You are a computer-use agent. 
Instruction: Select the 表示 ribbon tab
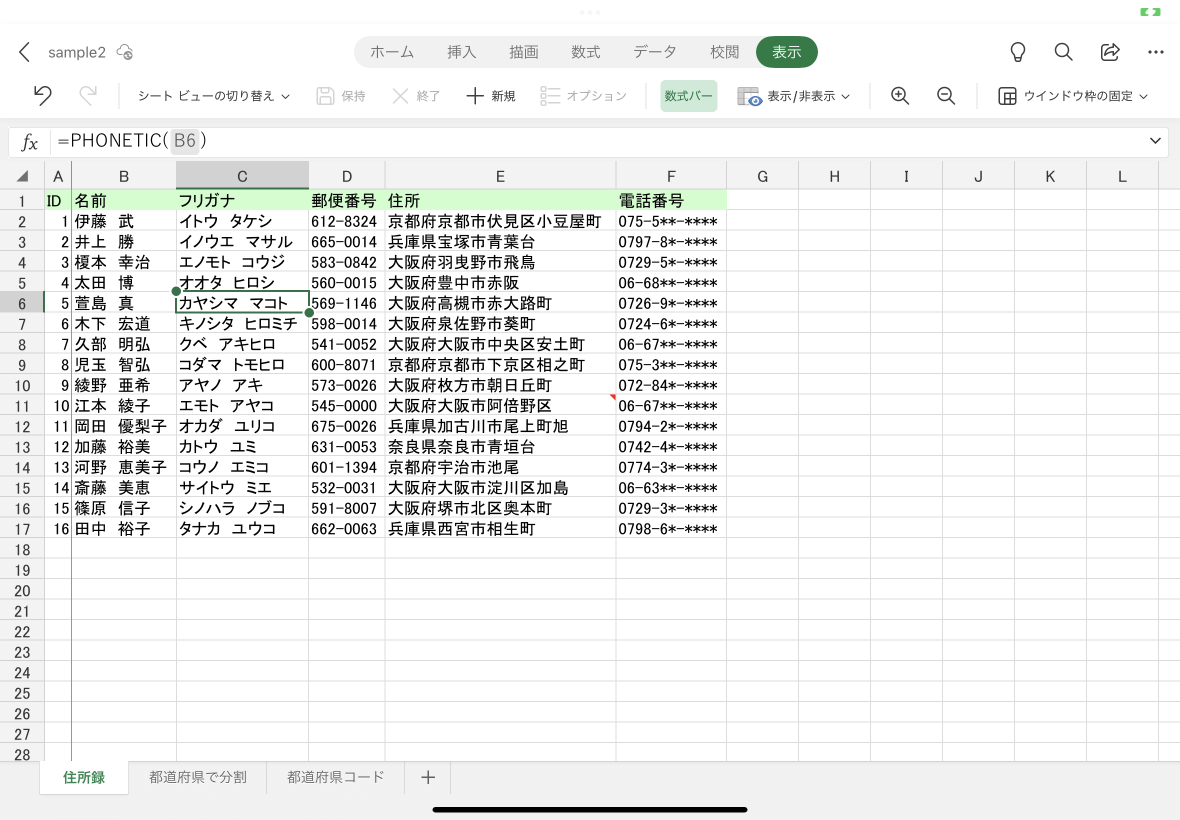pyautogui.click(x=786, y=52)
